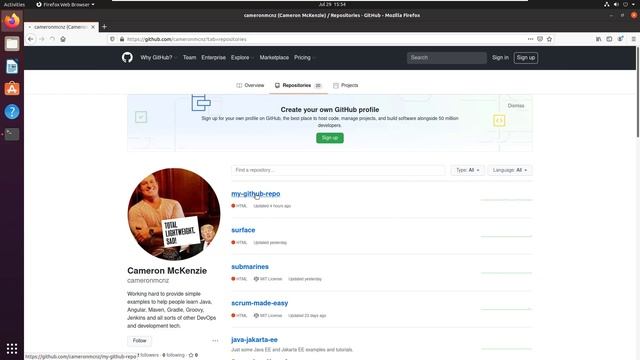
Task: Open tracking protection shield icon in the address bar
Action: point(112,39)
